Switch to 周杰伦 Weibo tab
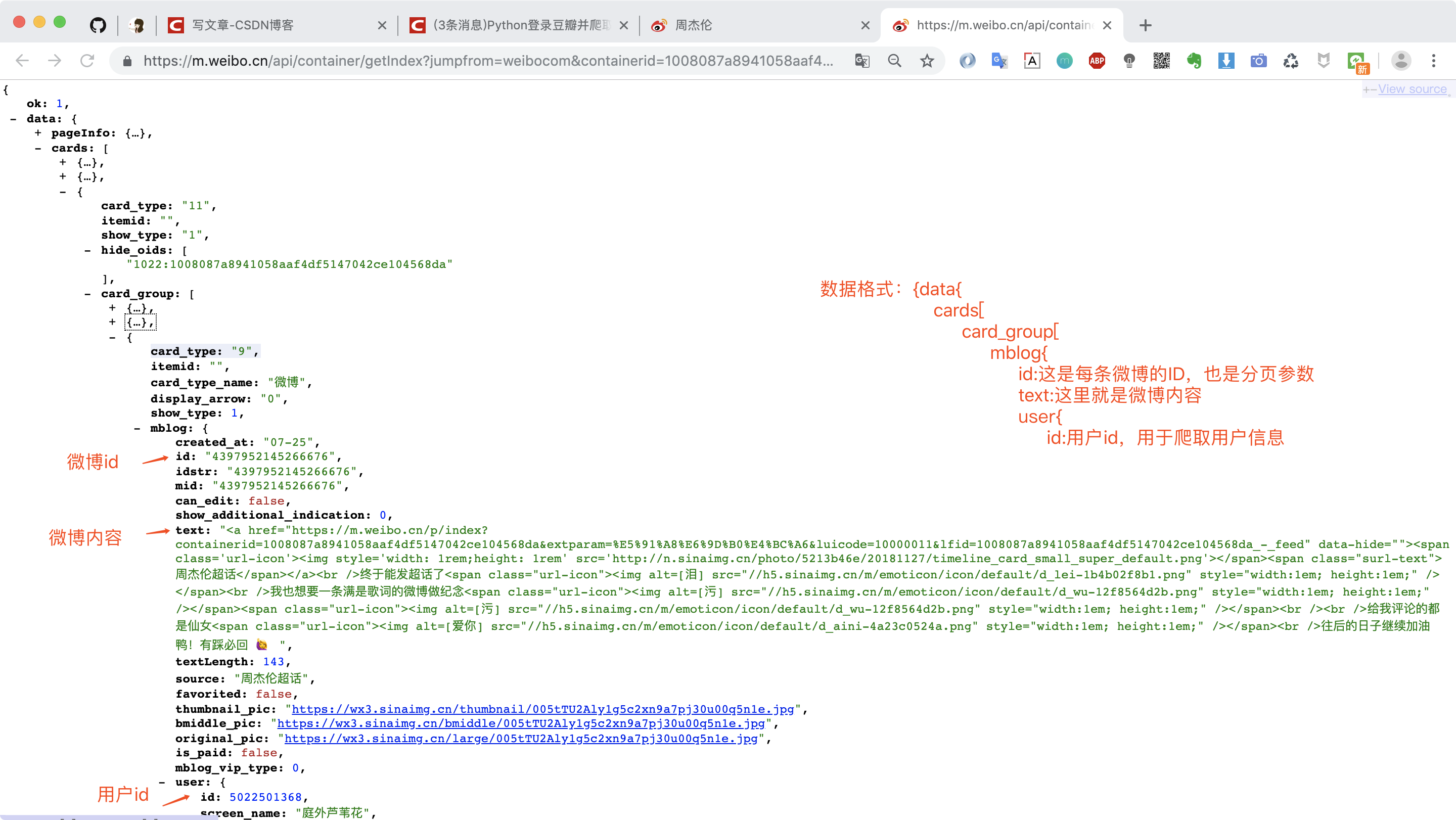This screenshot has height=820, width=1456. (x=693, y=25)
